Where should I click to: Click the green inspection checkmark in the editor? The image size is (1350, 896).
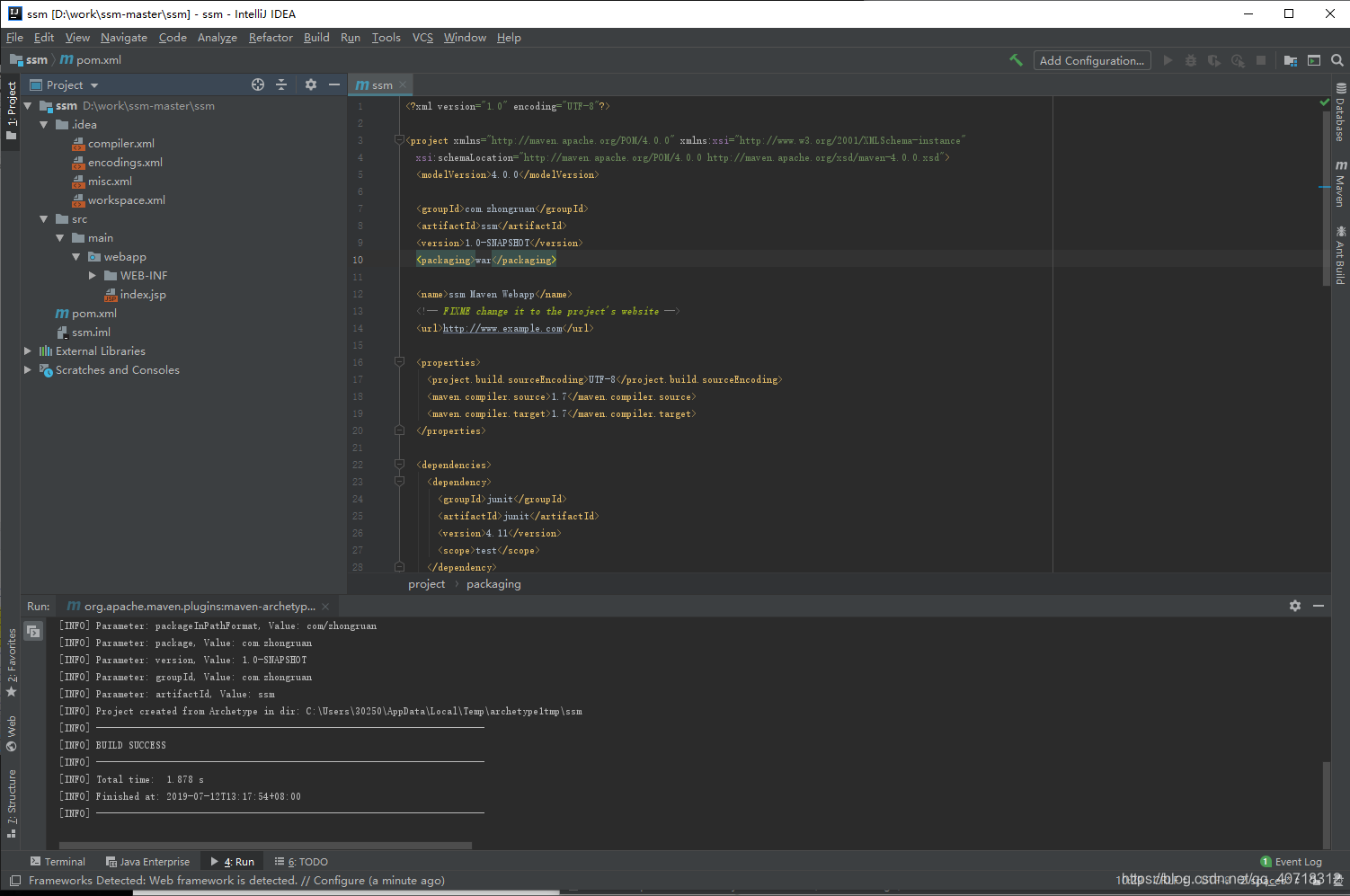[1324, 102]
